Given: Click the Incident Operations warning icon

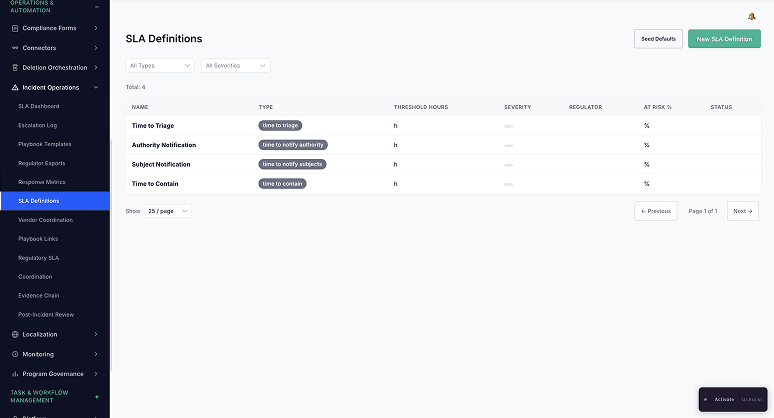Looking at the screenshot, I should 15,88.
